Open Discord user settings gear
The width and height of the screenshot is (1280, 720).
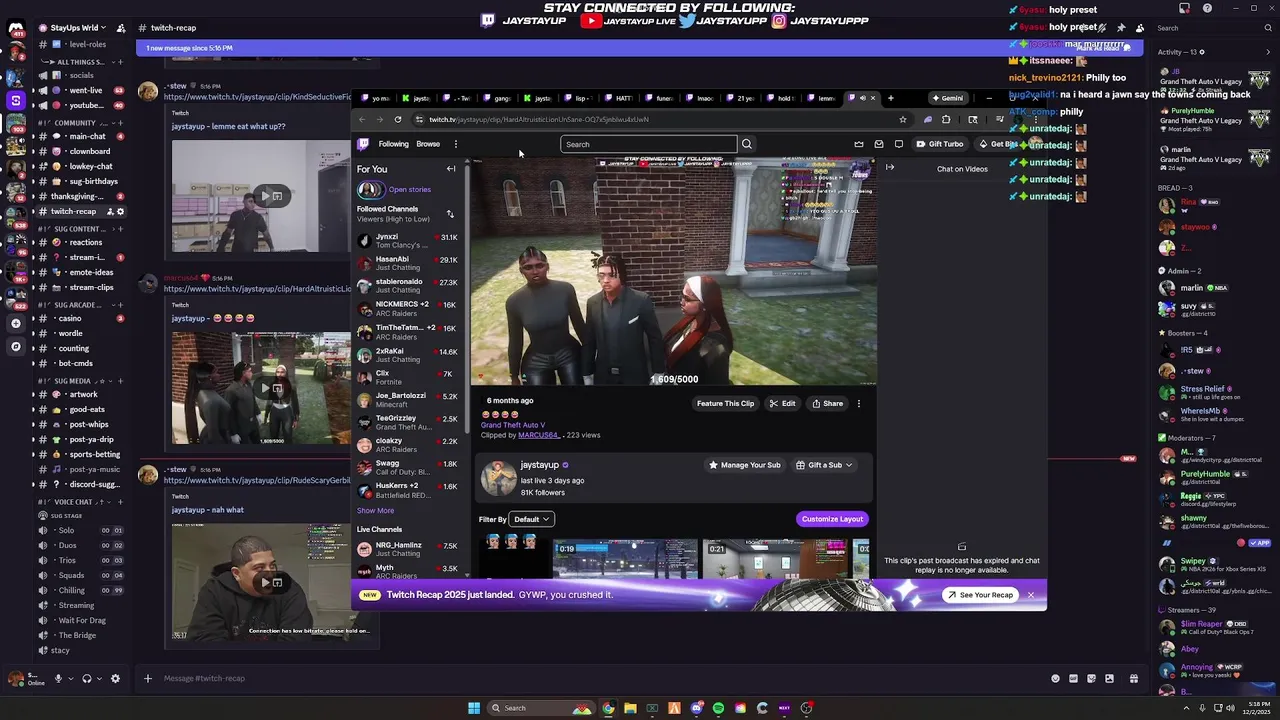tap(115, 679)
